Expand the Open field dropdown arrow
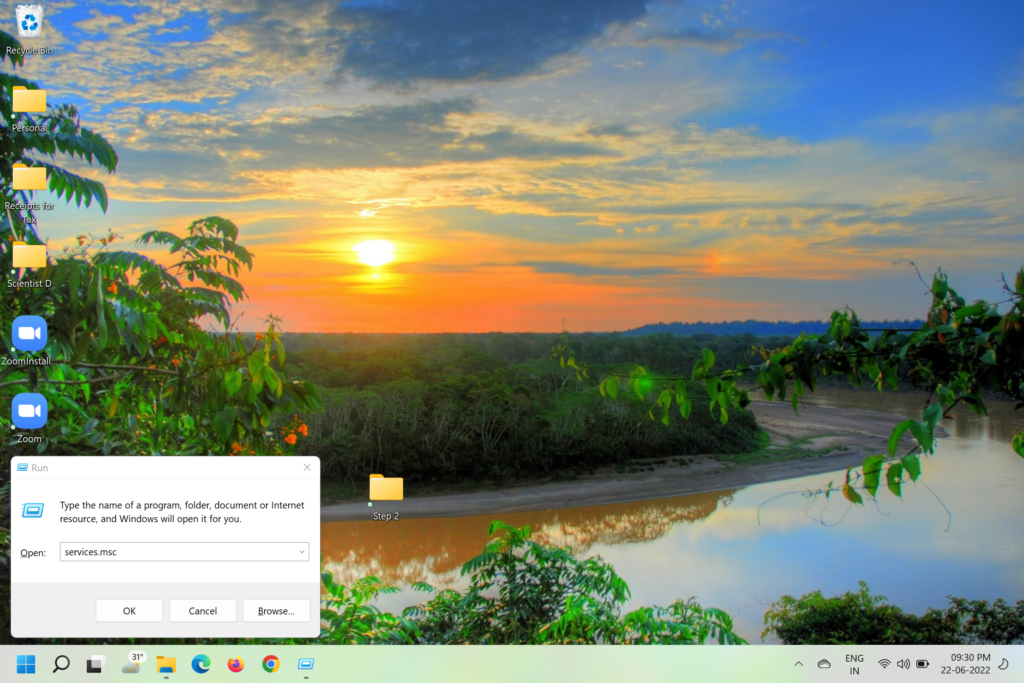1024x683 pixels. (302, 551)
